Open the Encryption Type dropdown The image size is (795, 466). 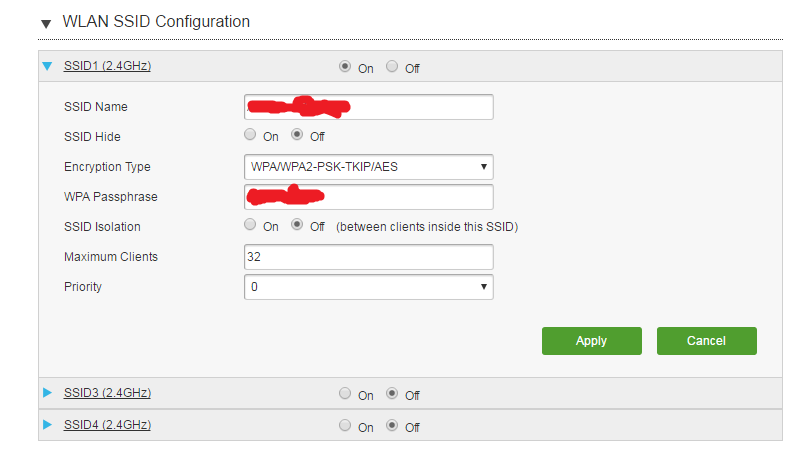click(x=369, y=167)
